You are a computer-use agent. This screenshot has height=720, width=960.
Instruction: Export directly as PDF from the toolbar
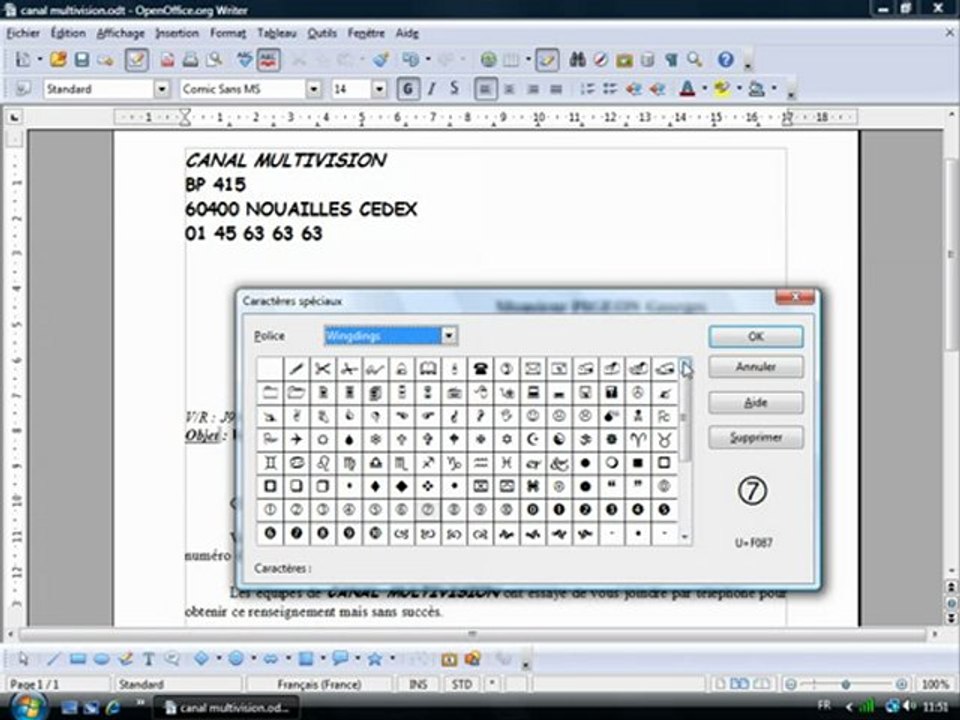167,60
